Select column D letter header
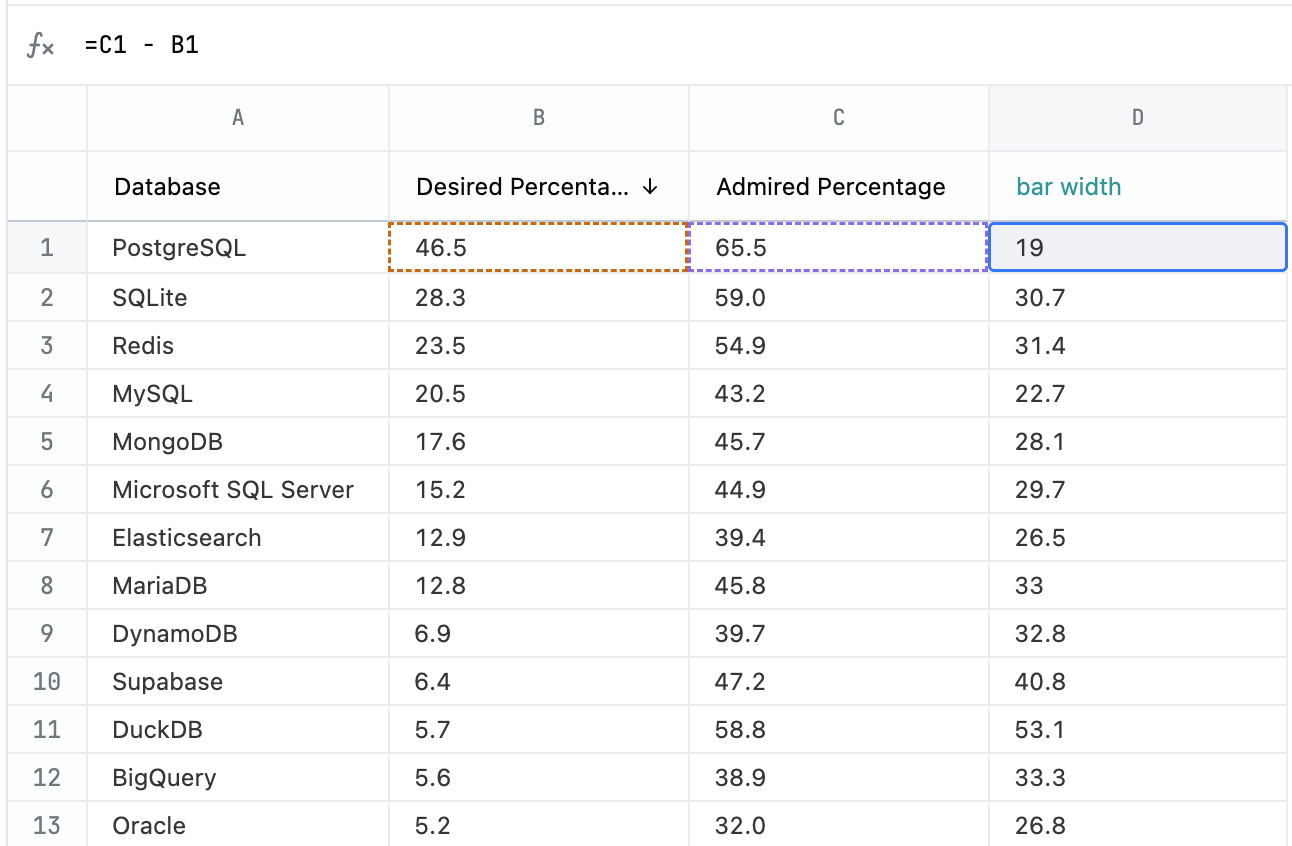 pos(1137,118)
